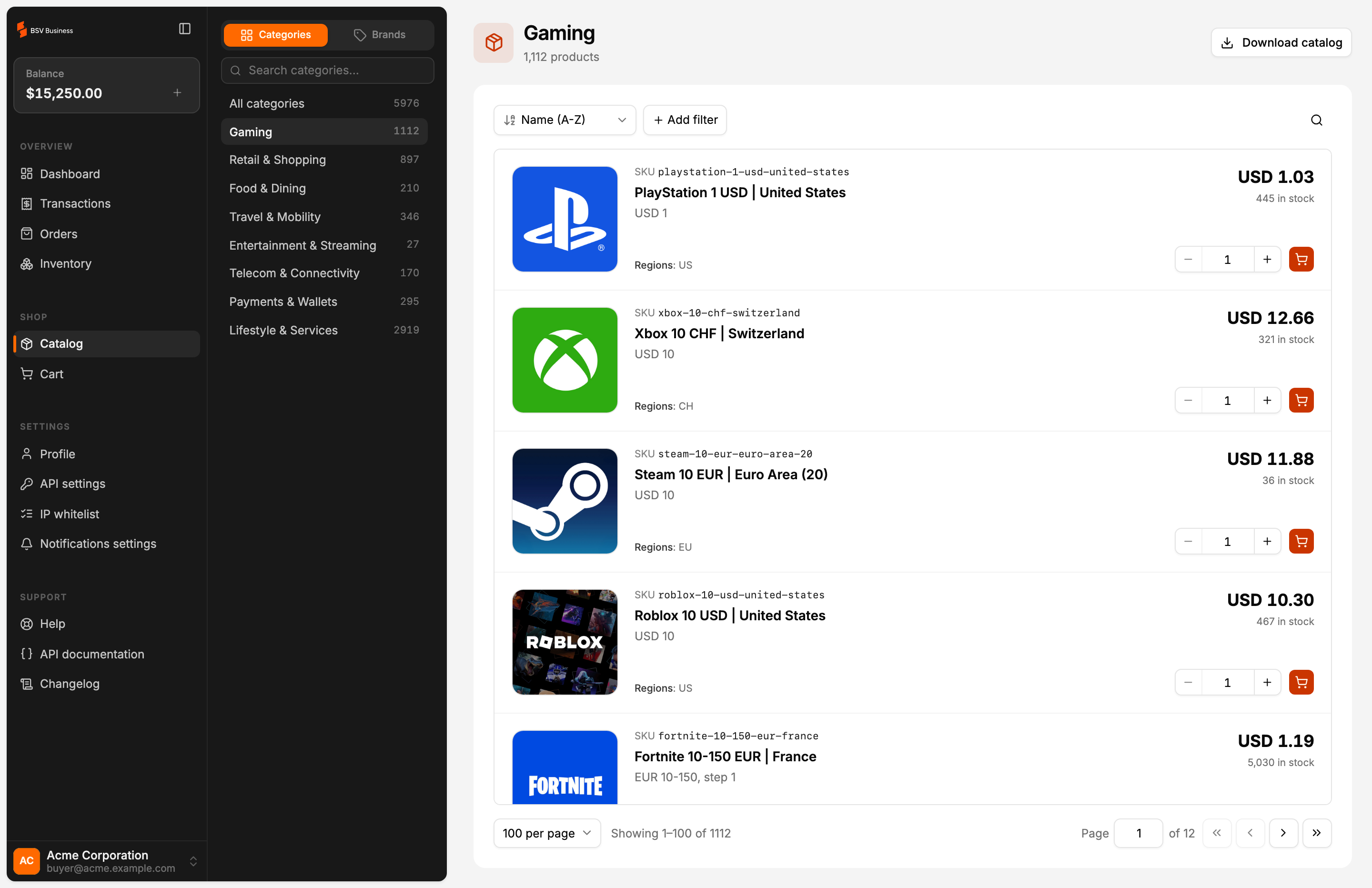Image resolution: width=1372 pixels, height=888 pixels.
Task: Switch to the Categories tab
Action: coord(275,35)
